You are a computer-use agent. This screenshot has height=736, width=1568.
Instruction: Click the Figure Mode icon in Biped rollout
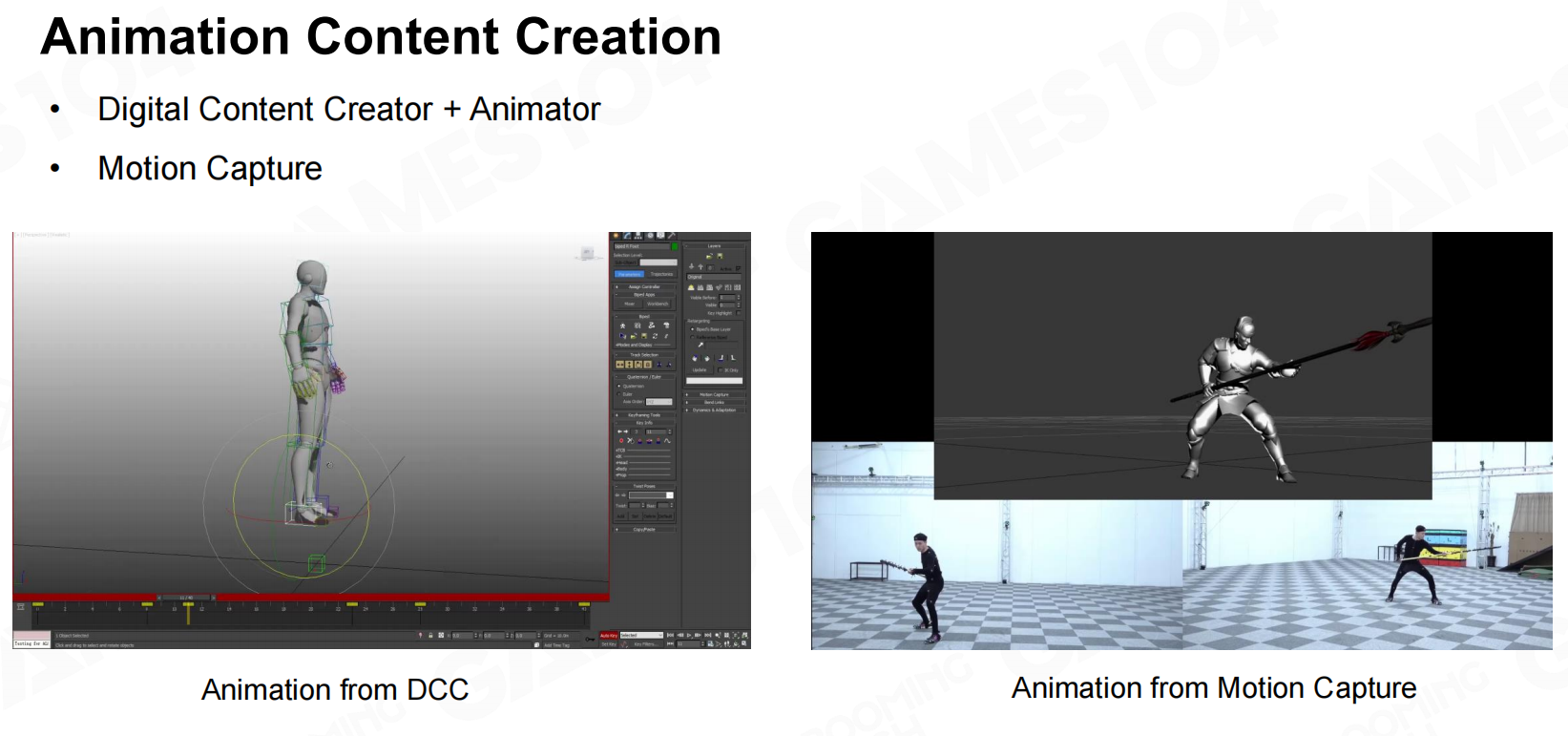click(623, 326)
